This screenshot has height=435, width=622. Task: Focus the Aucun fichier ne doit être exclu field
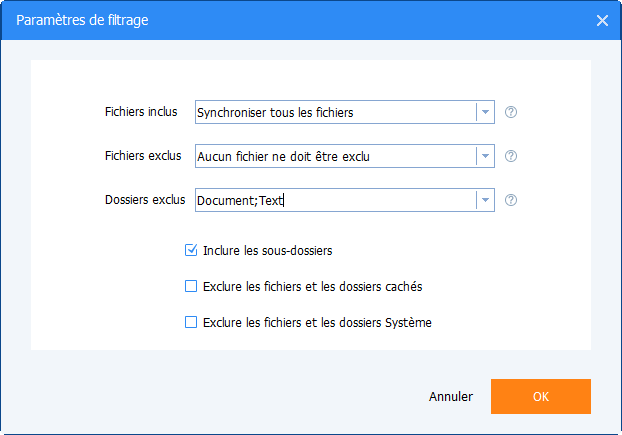pyautogui.click(x=335, y=156)
